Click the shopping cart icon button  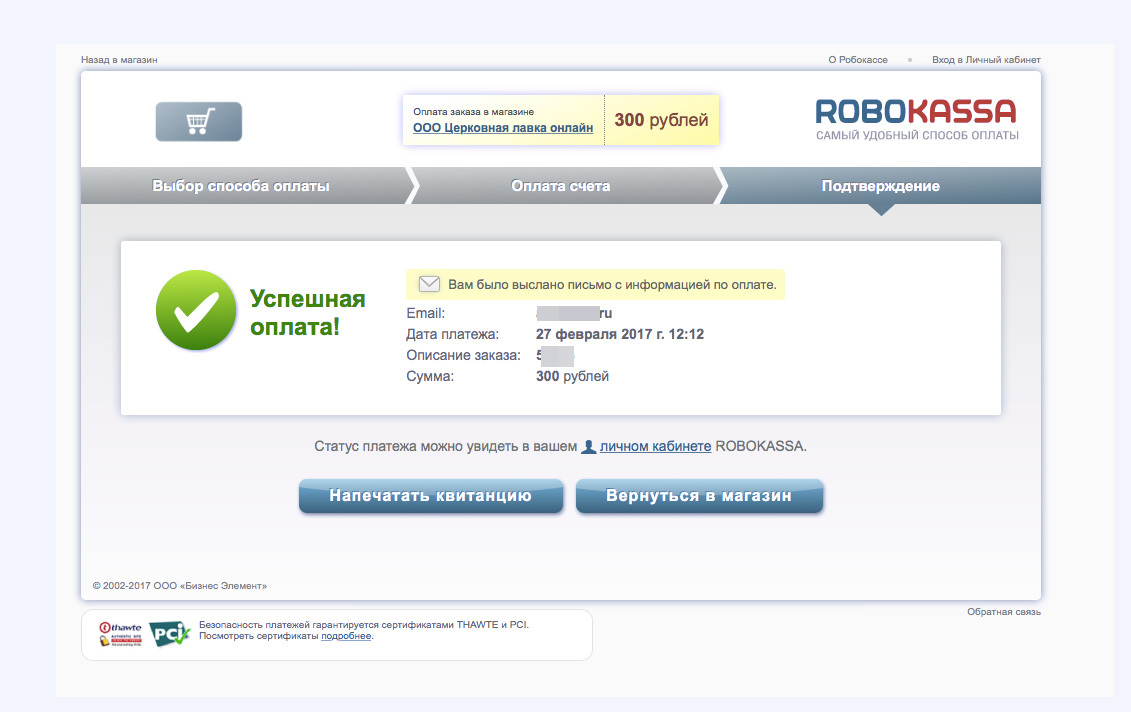(x=198, y=121)
